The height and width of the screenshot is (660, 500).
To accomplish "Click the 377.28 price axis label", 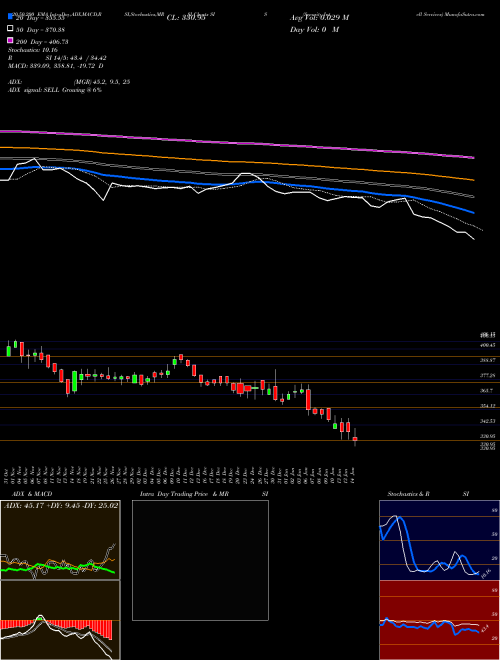I will pos(488,375).
